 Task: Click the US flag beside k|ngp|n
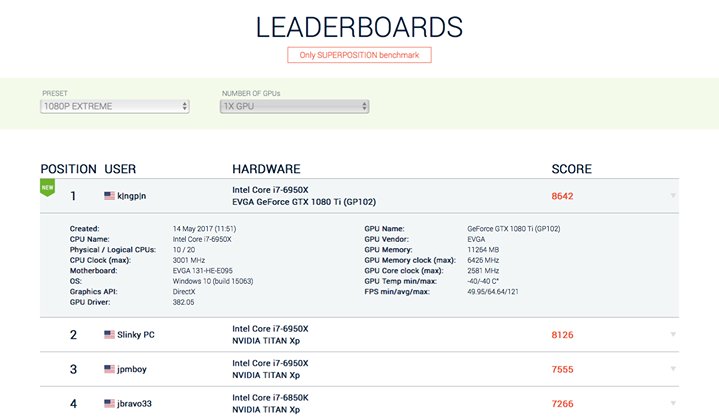click(109, 196)
